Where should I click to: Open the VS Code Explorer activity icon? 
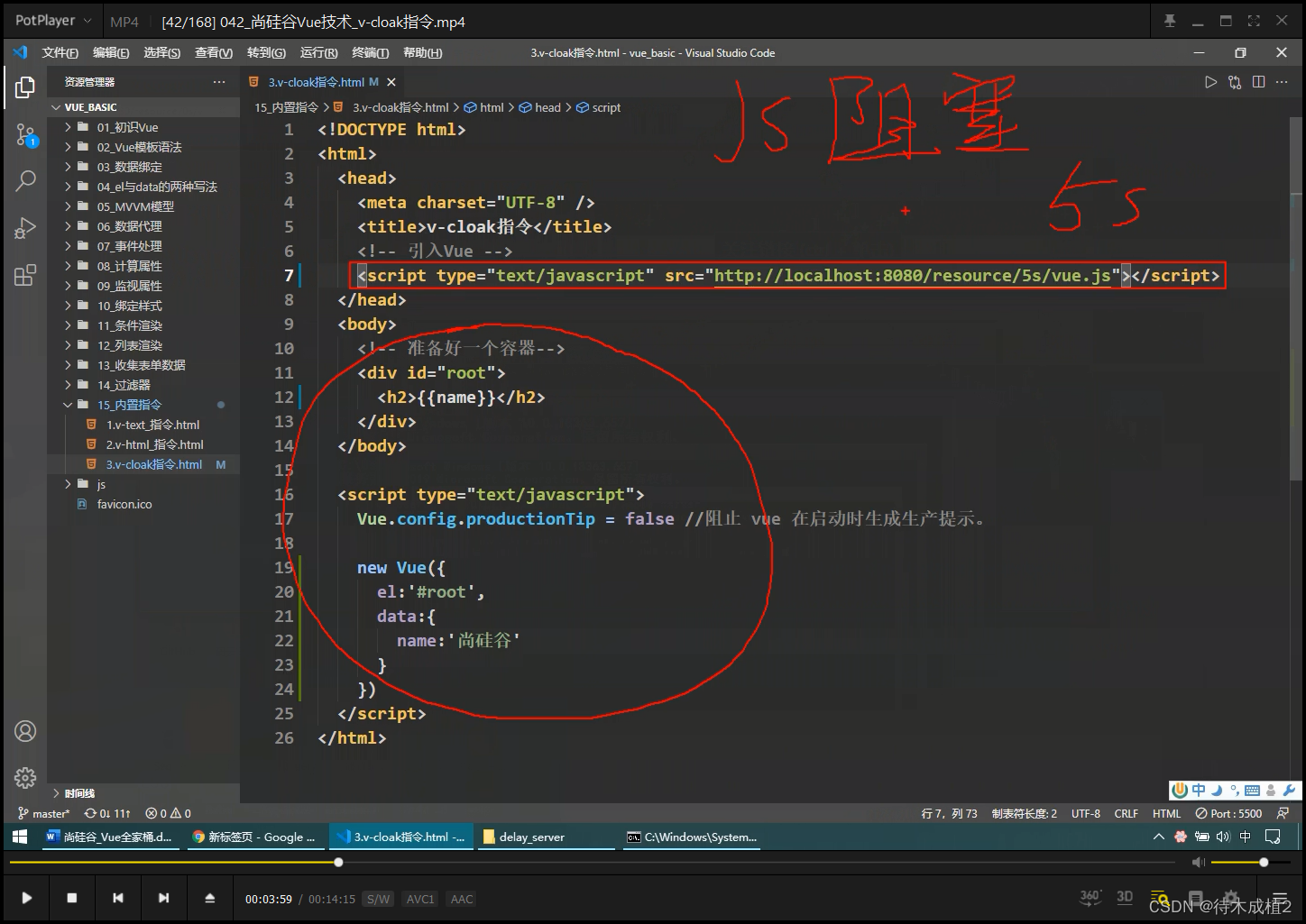(25, 87)
